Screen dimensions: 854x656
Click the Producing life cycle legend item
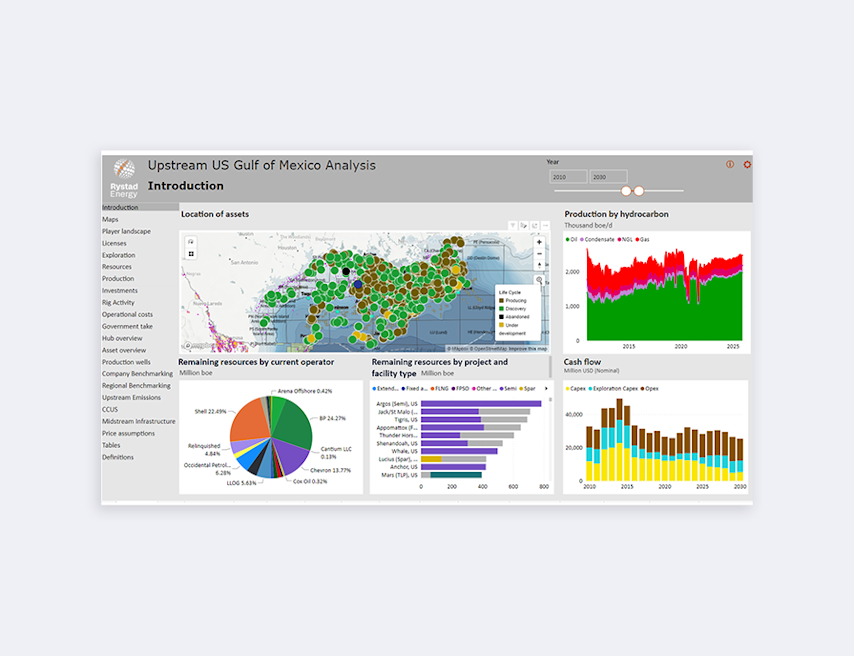click(513, 301)
